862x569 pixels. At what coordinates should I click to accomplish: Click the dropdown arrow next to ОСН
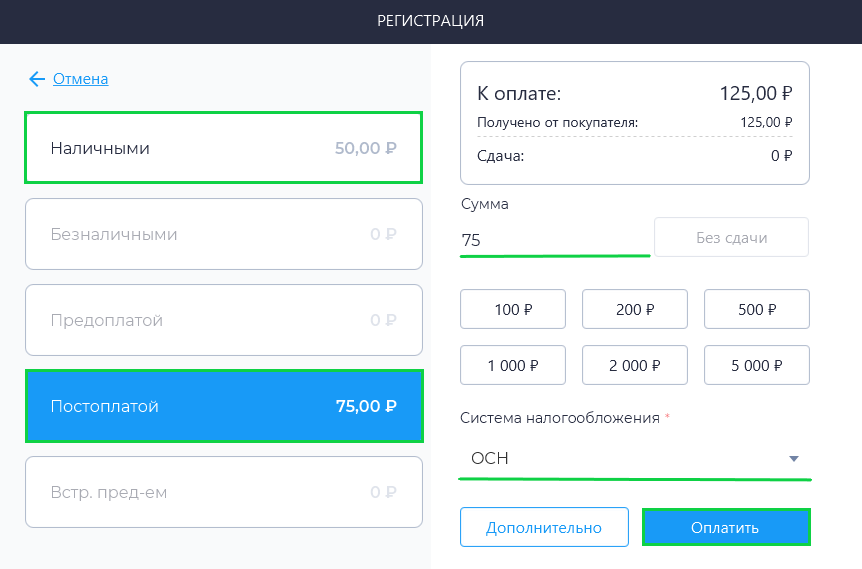point(793,458)
